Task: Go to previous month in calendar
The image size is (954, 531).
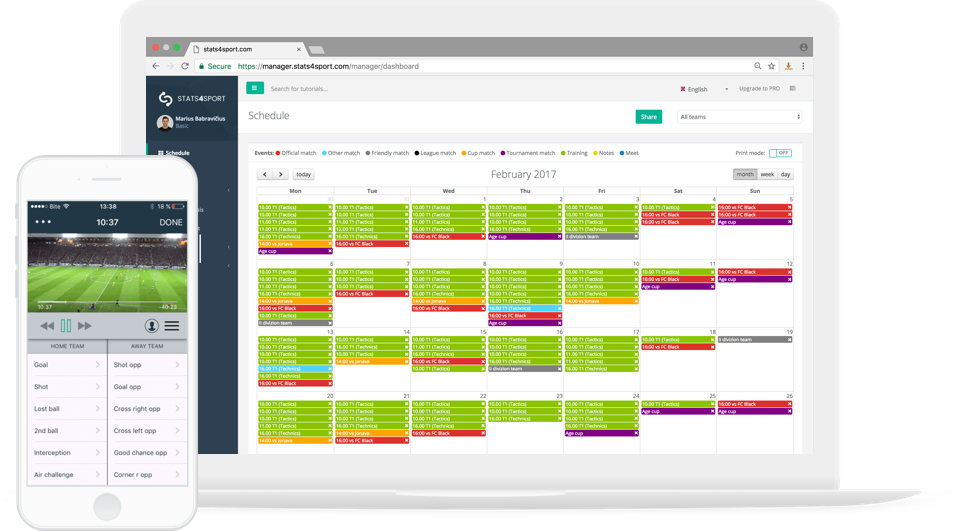Action: 265,175
